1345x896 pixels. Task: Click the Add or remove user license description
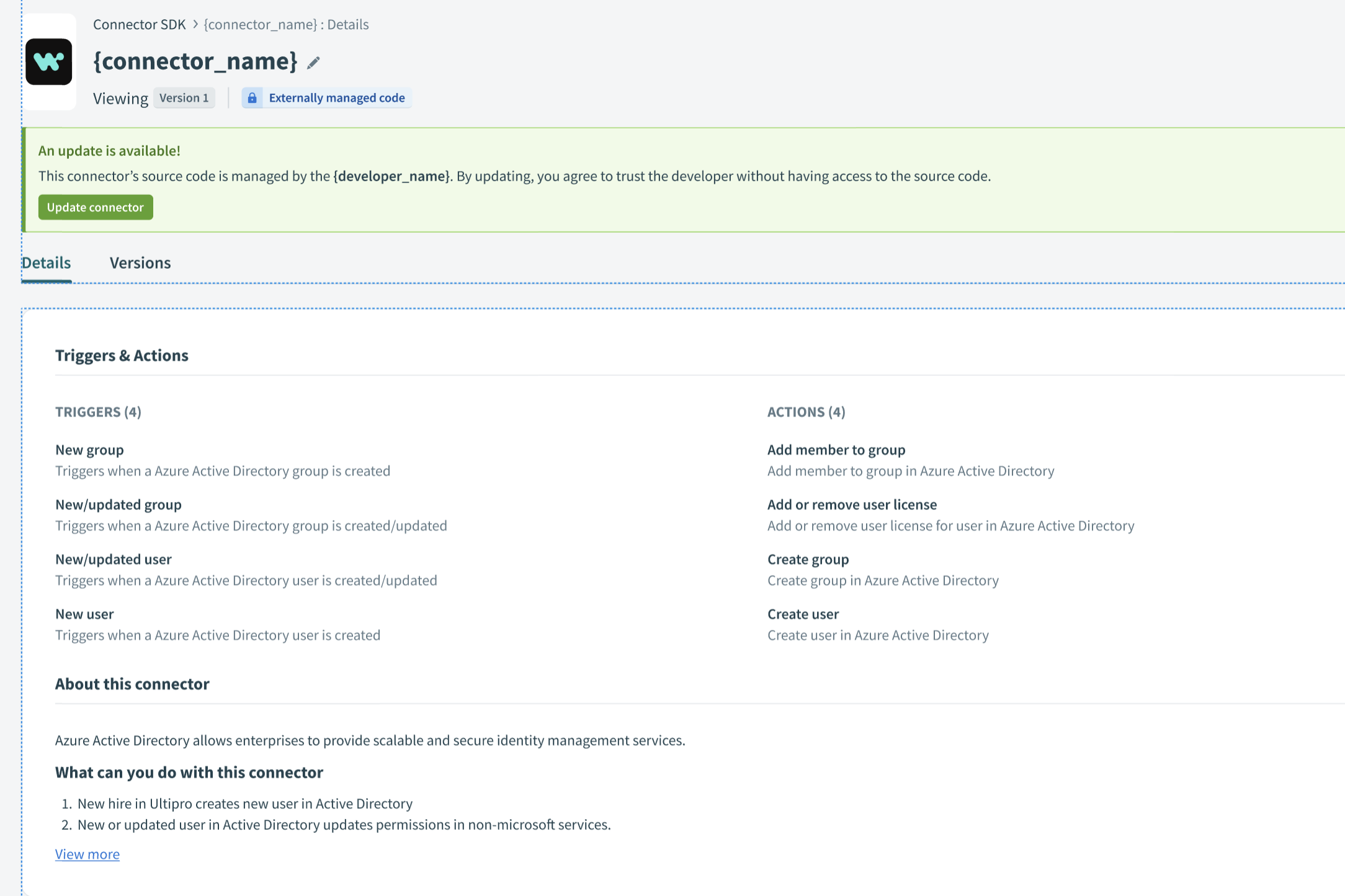951,526
